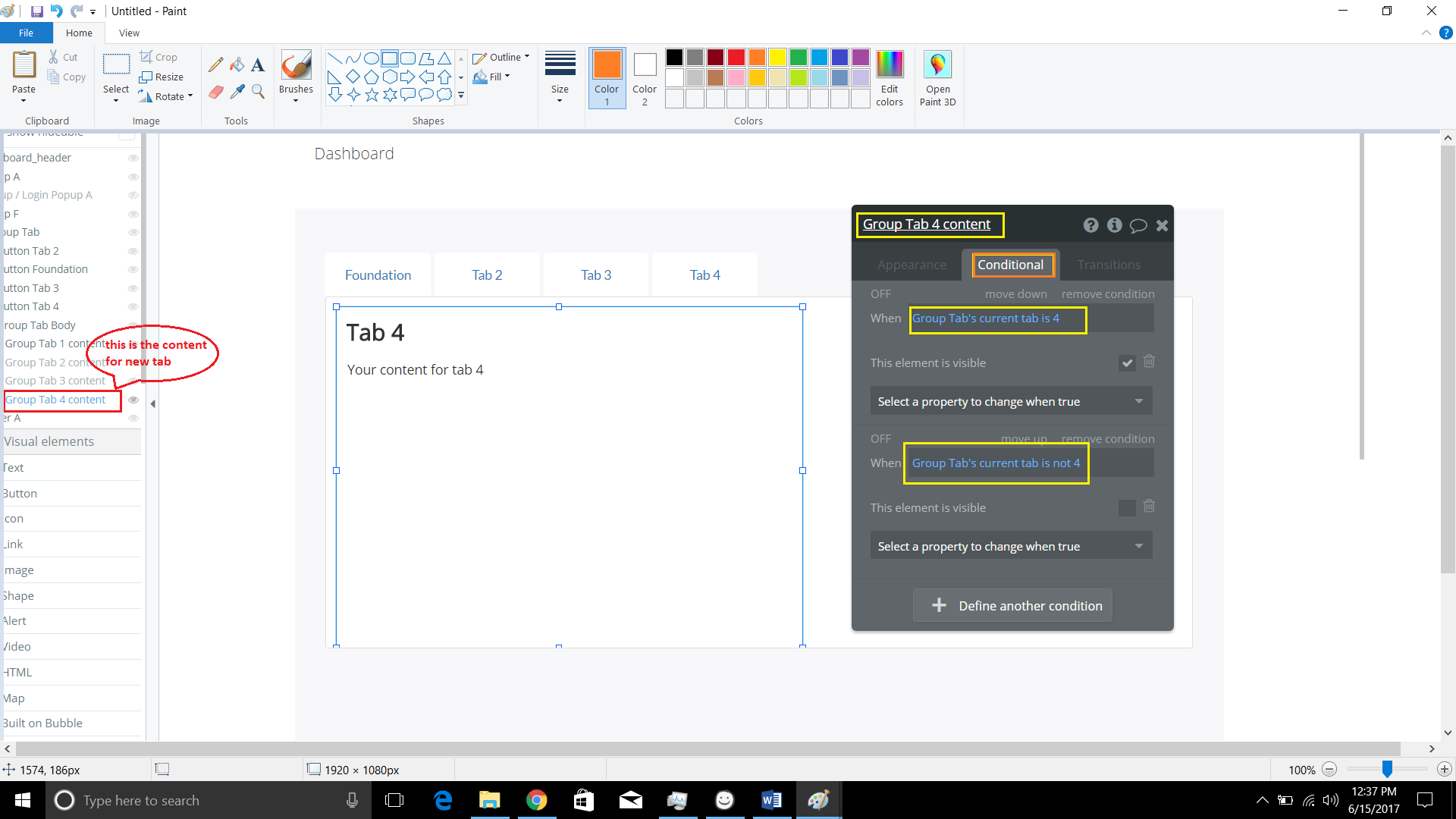
Task: Select the Pencil tool
Action: pyautogui.click(x=216, y=65)
